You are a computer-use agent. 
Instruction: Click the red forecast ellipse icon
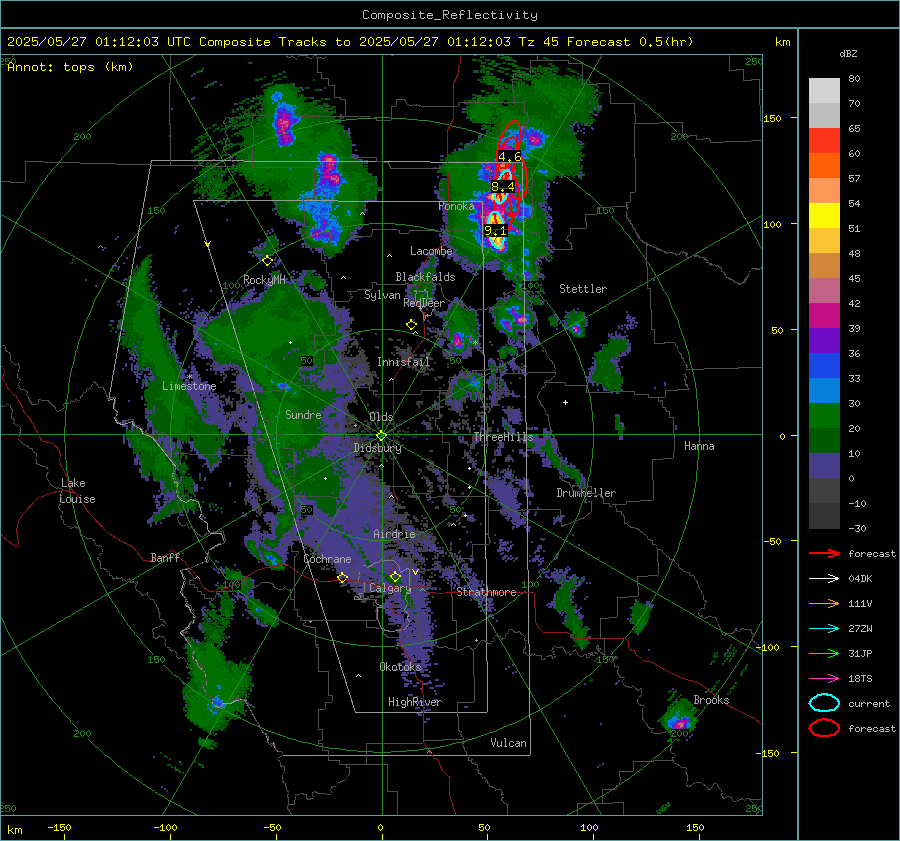[x=824, y=728]
